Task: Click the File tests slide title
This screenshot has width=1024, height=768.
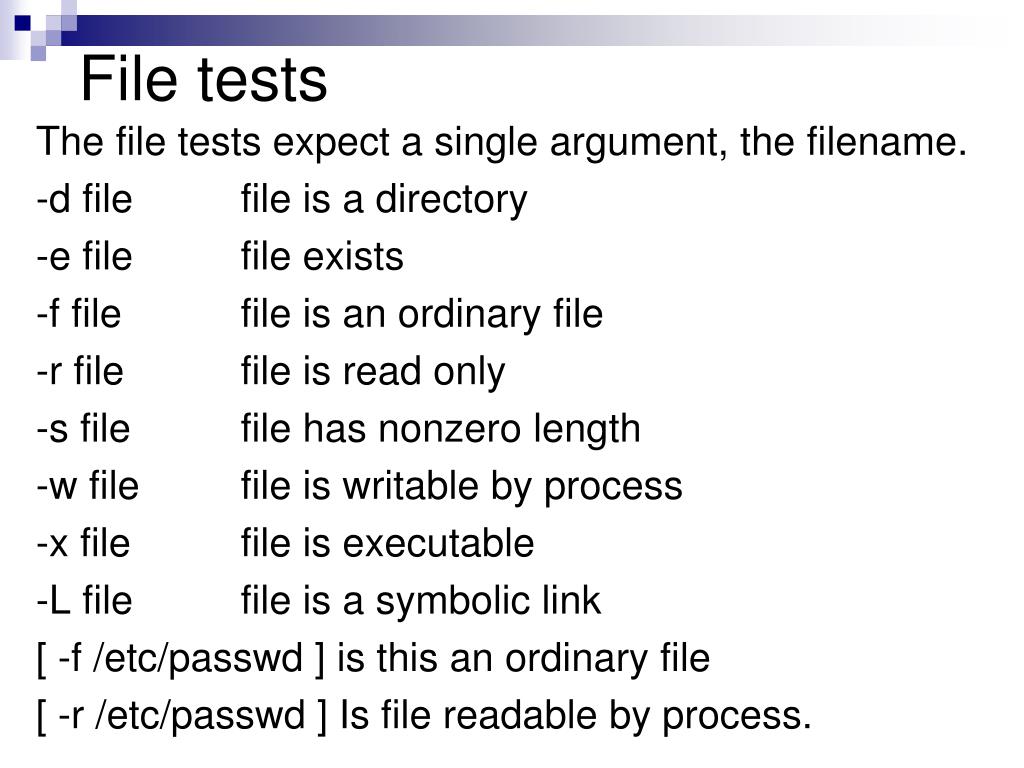Action: (x=204, y=79)
